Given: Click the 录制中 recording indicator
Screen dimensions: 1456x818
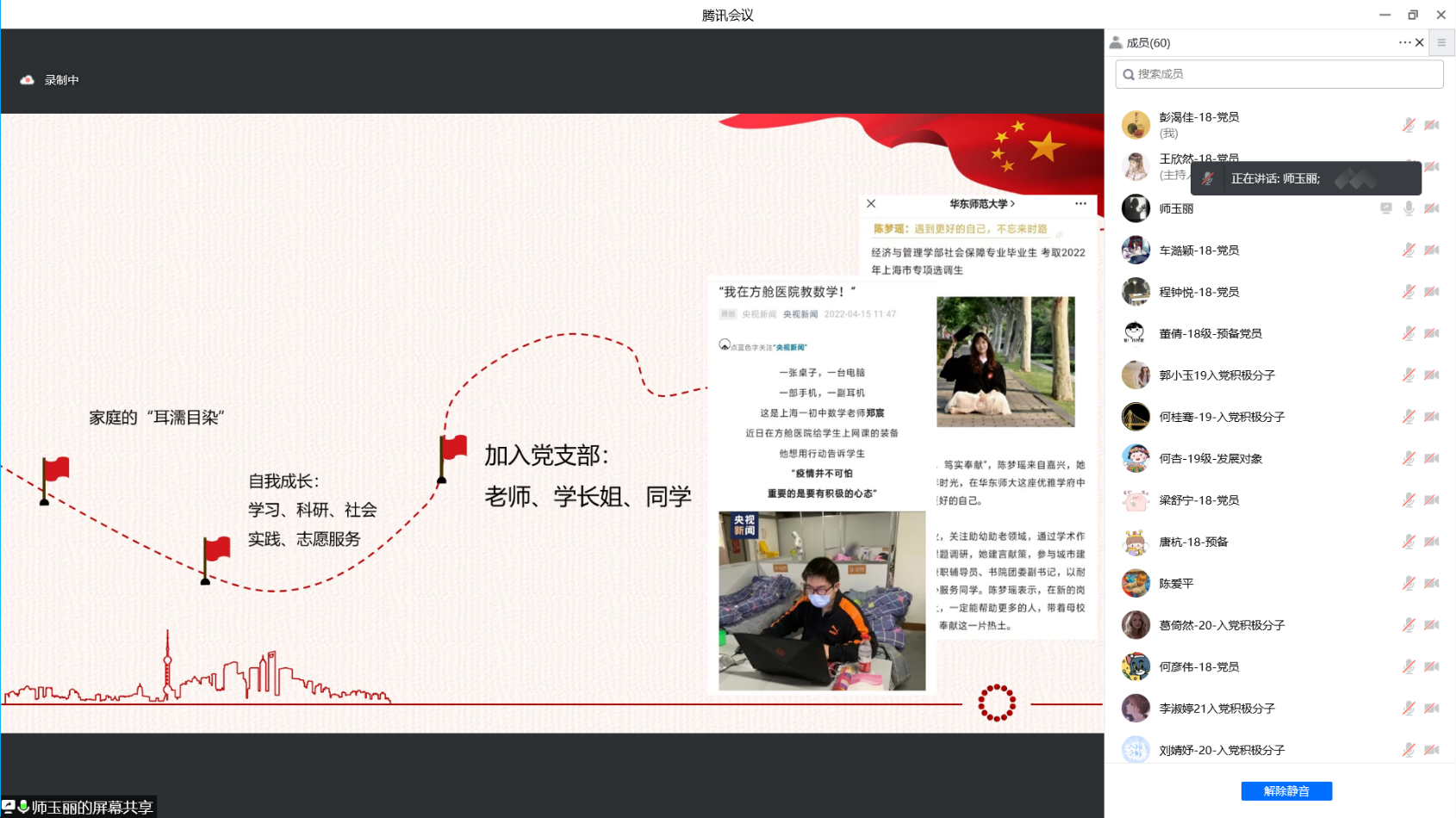Looking at the screenshot, I should pyautogui.click(x=49, y=80).
